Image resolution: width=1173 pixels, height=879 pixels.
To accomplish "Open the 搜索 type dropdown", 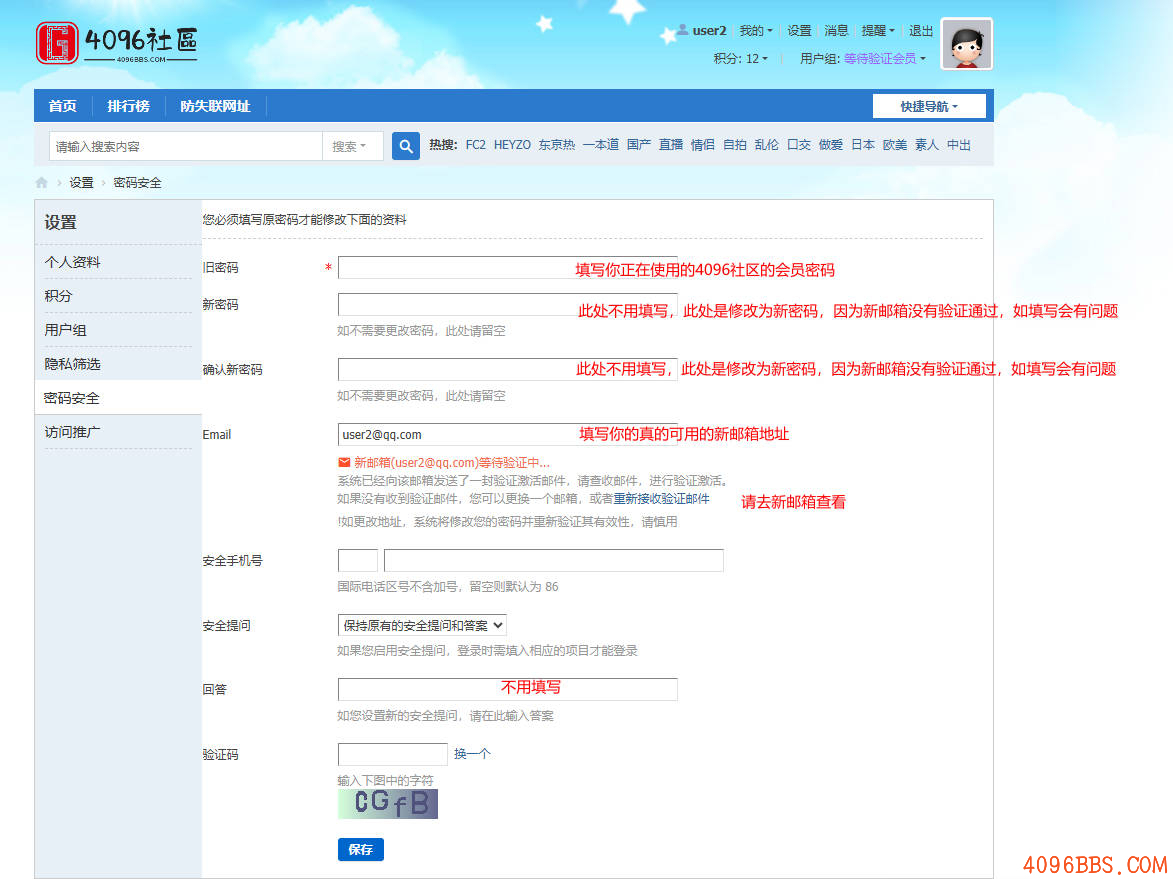I will tap(349, 146).
